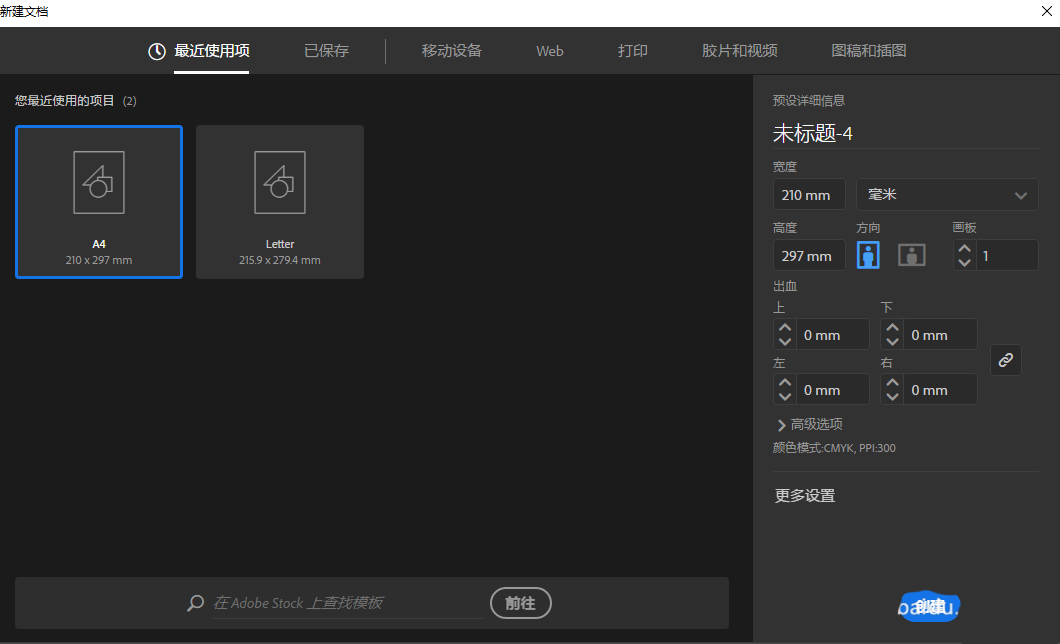Decrease top bleed value

click(785, 342)
